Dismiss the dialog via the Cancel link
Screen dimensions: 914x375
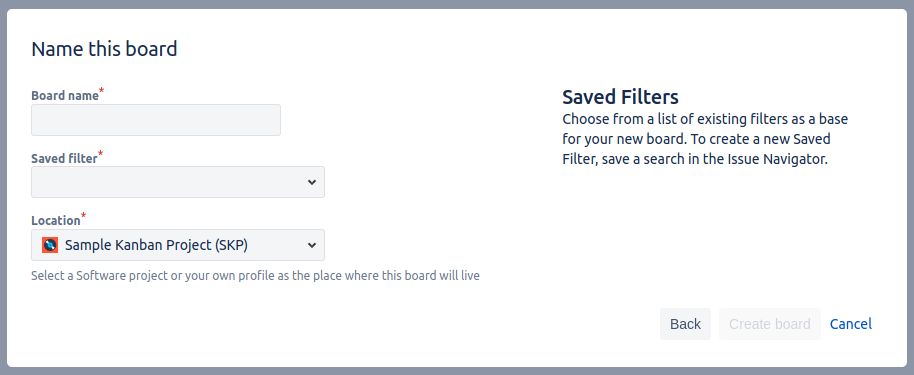pyautogui.click(x=851, y=324)
